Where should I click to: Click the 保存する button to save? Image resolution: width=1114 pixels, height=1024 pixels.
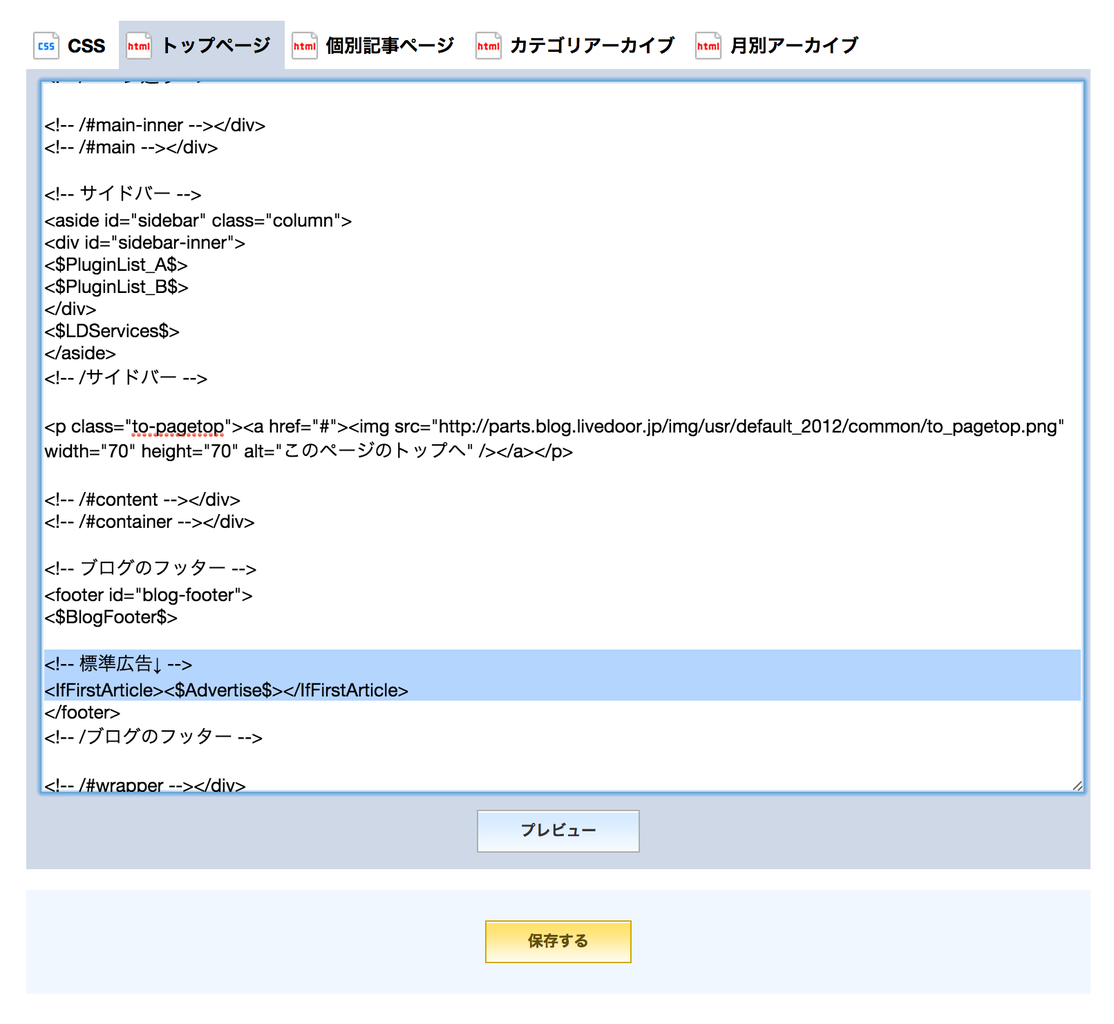click(557, 941)
